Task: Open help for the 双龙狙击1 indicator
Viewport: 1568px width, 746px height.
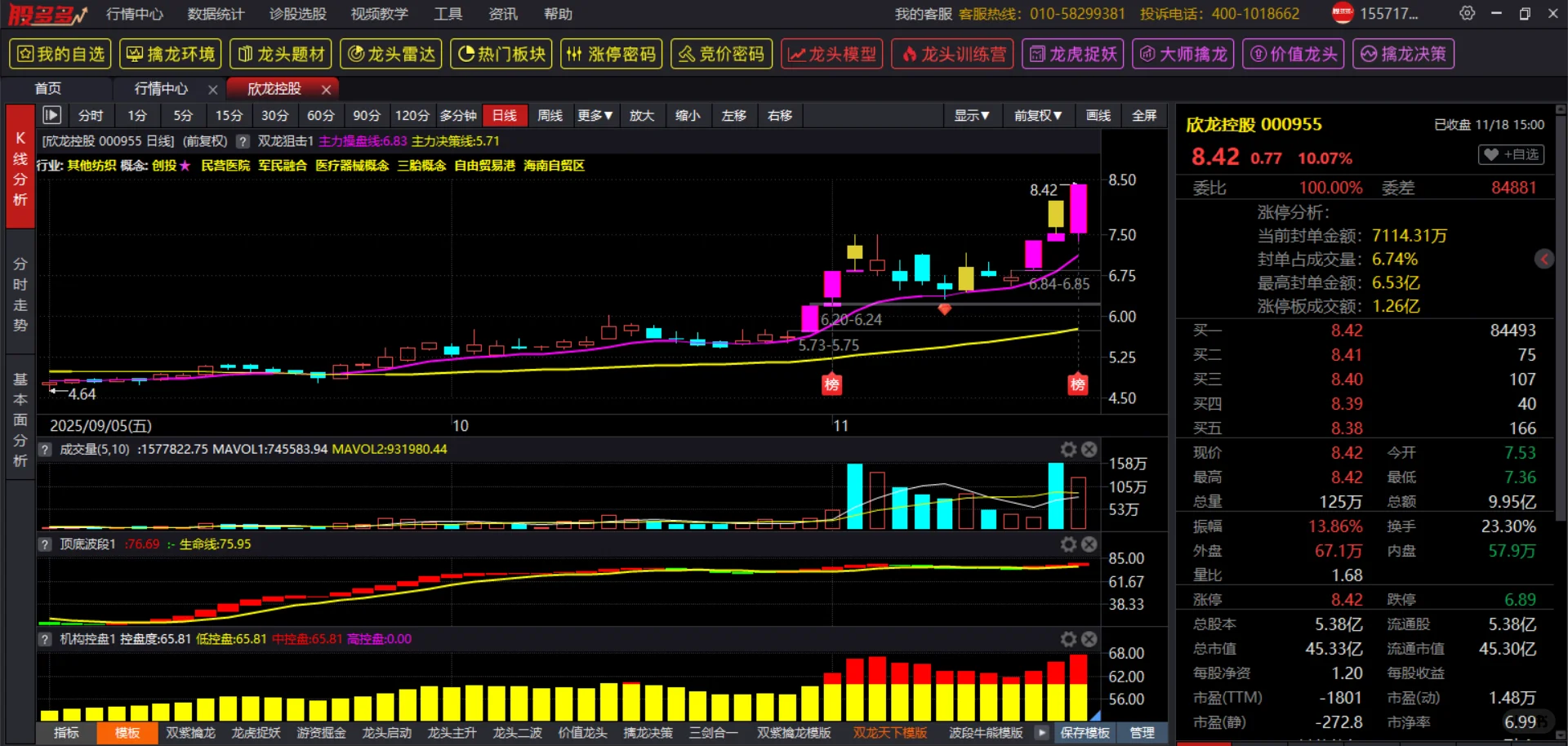Action: 243,141
